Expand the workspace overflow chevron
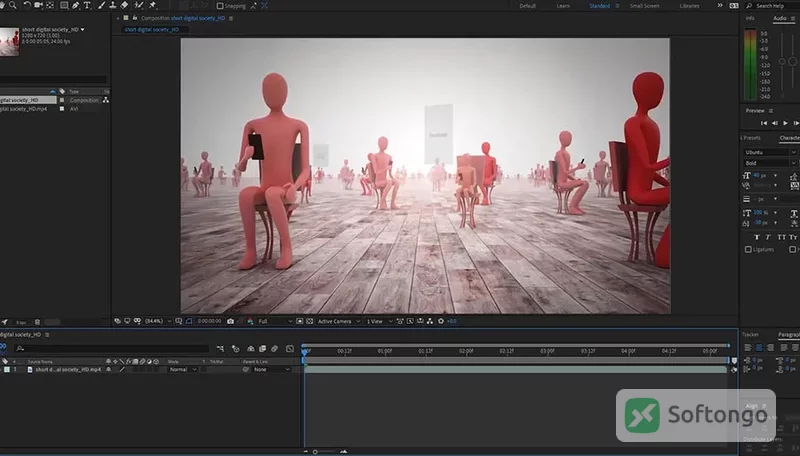800x456 pixels. tap(720, 6)
